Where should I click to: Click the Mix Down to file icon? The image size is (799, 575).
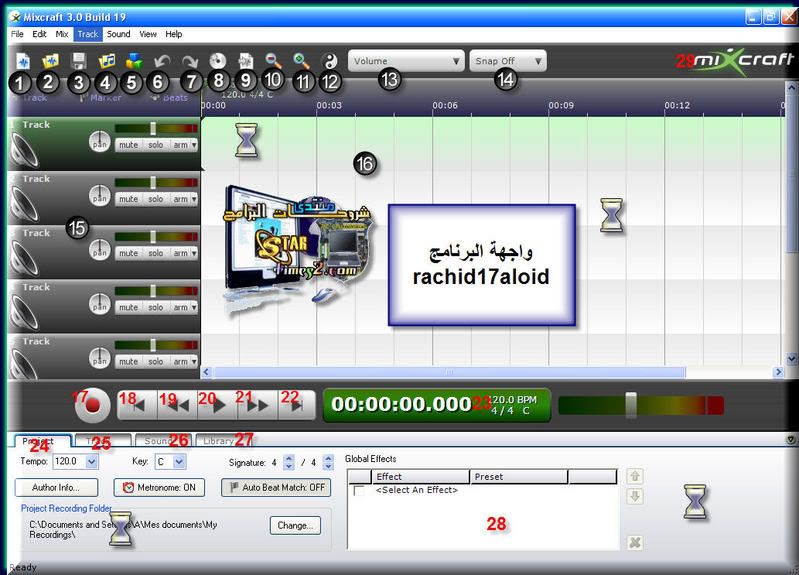coord(246,61)
